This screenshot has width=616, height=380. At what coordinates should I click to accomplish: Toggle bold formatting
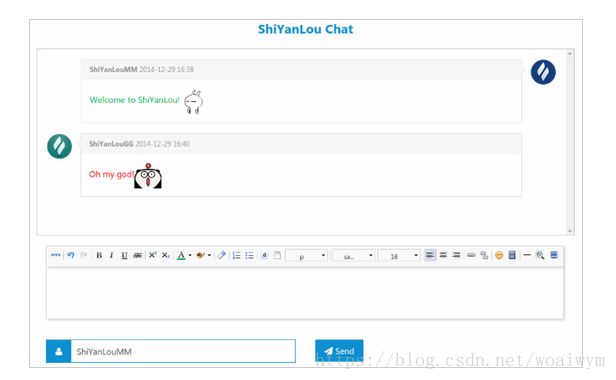point(99,255)
